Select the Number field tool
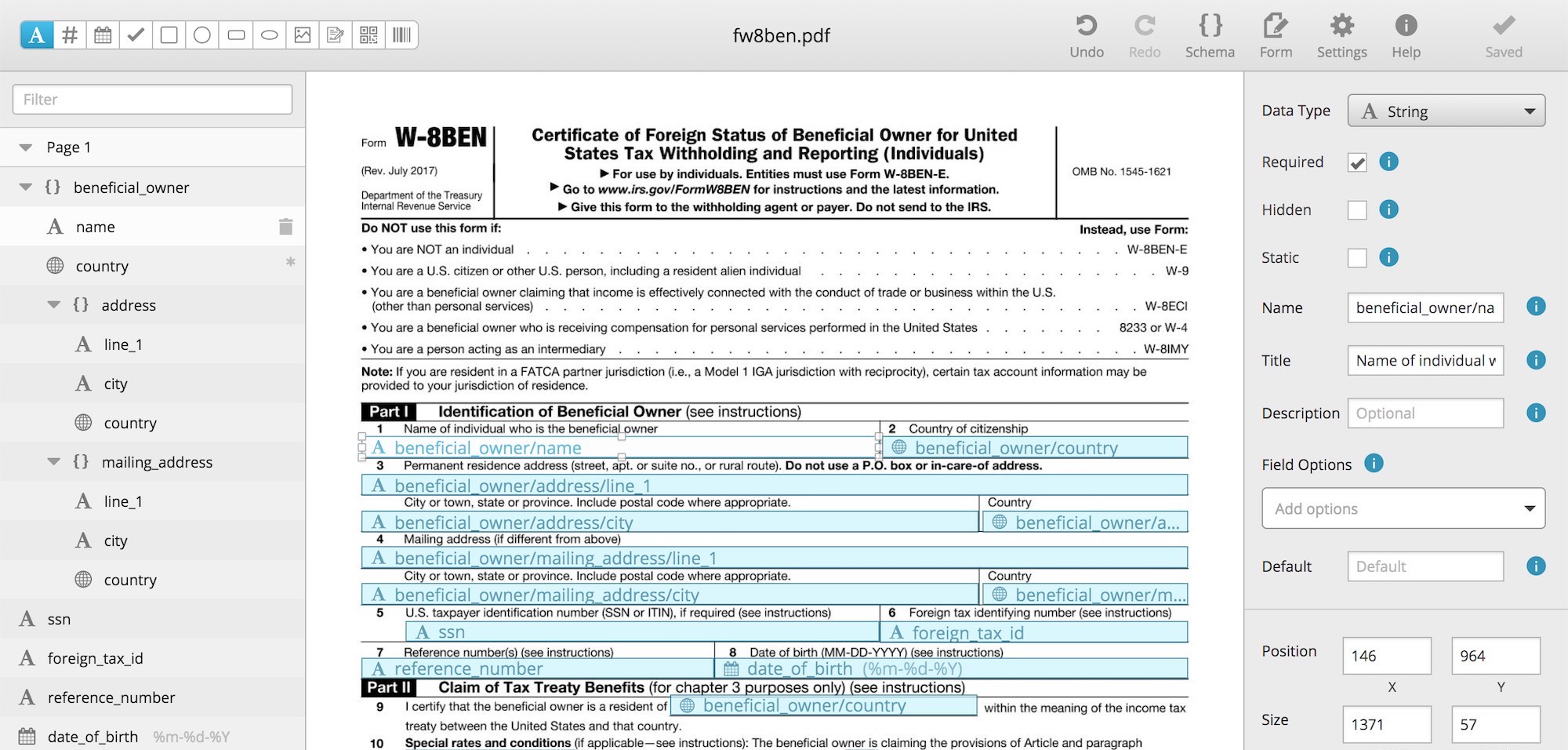 (x=69, y=35)
